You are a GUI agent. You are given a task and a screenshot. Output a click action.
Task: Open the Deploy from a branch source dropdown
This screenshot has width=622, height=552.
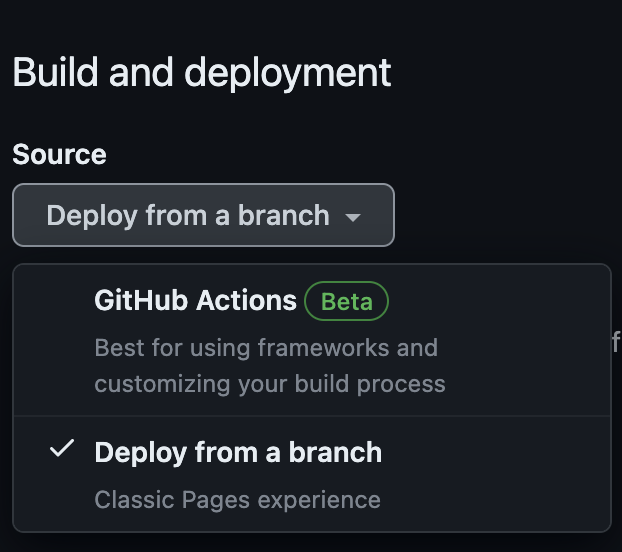203,215
